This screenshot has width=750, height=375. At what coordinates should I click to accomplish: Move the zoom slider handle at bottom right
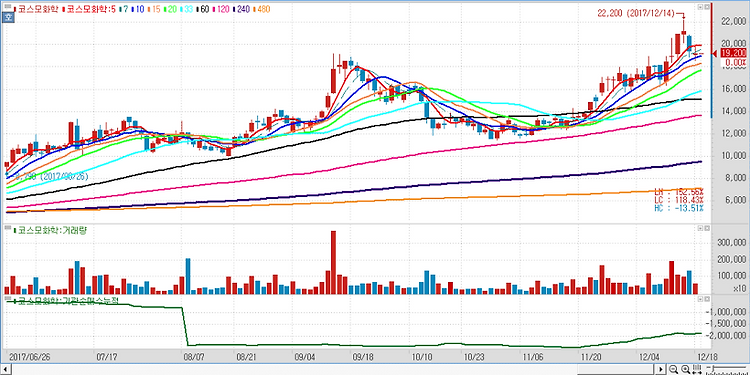[713, 368]
